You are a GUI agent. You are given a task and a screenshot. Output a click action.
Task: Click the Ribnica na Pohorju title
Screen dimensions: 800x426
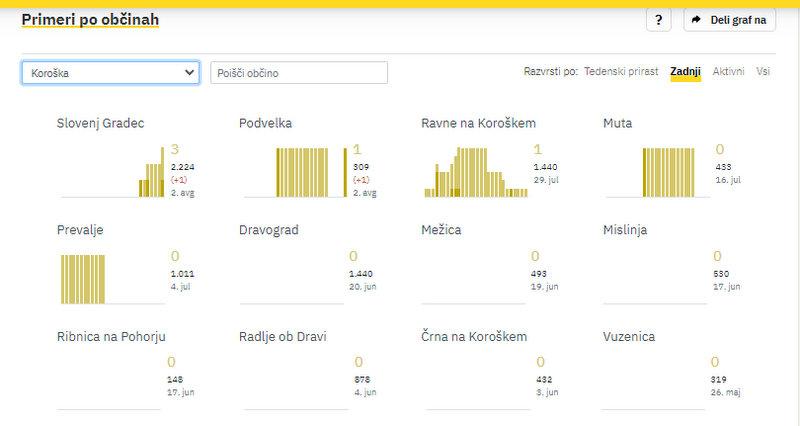(x=112, y=336)
